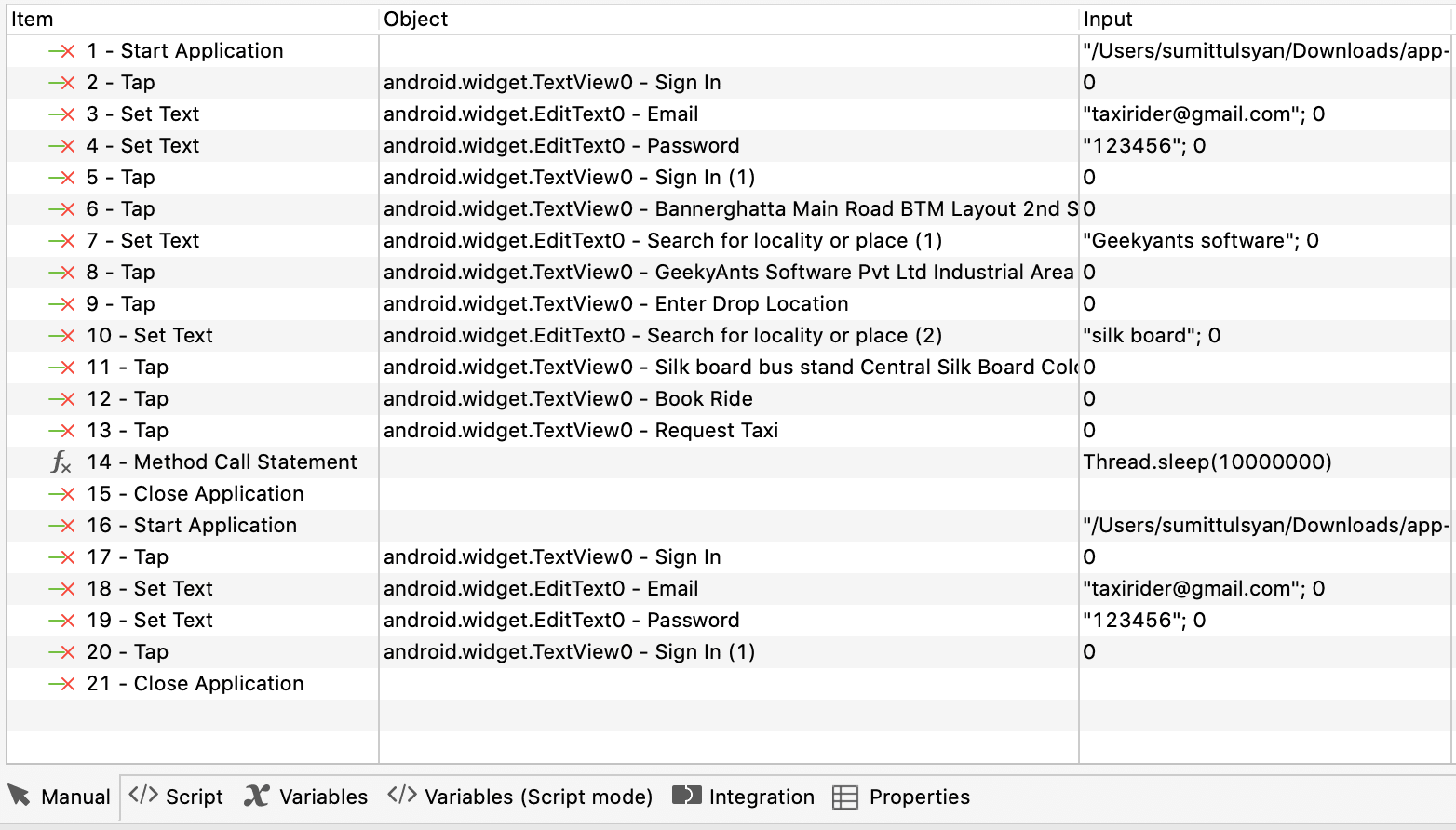Select step 7 Set Text item
Screen dimensions: 1456x830
pos(142,241)
